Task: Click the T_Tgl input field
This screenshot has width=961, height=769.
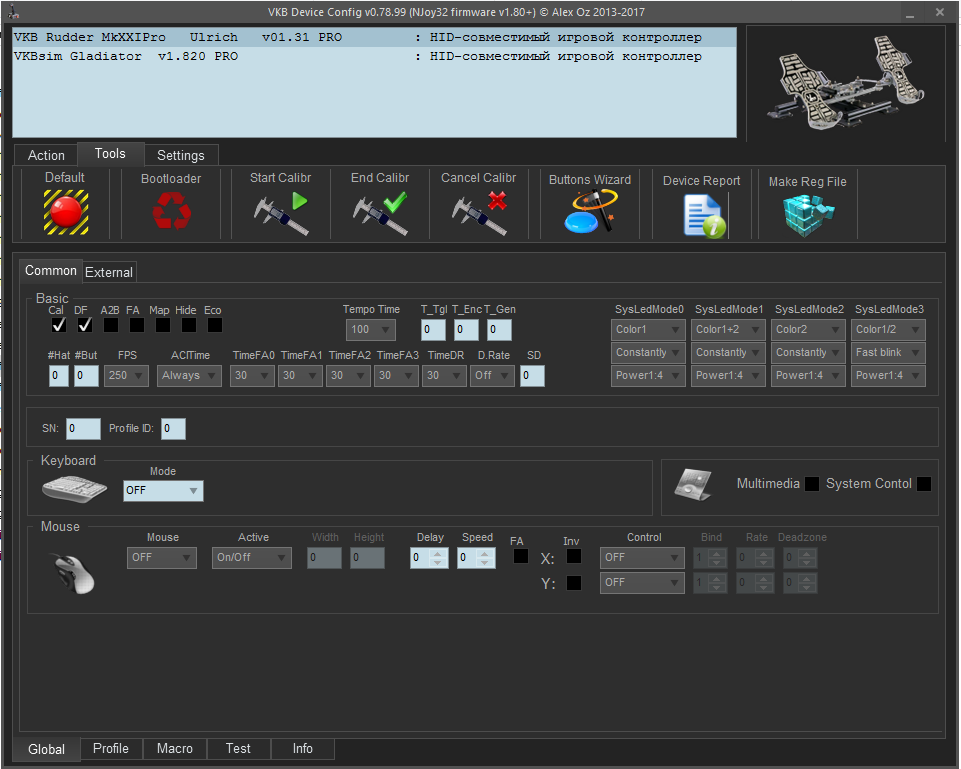Action: pos(433,330)
